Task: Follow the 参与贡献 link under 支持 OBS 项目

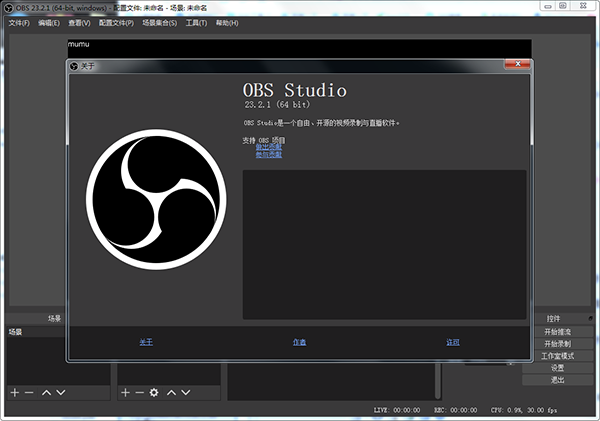Action: pos(269,155)
